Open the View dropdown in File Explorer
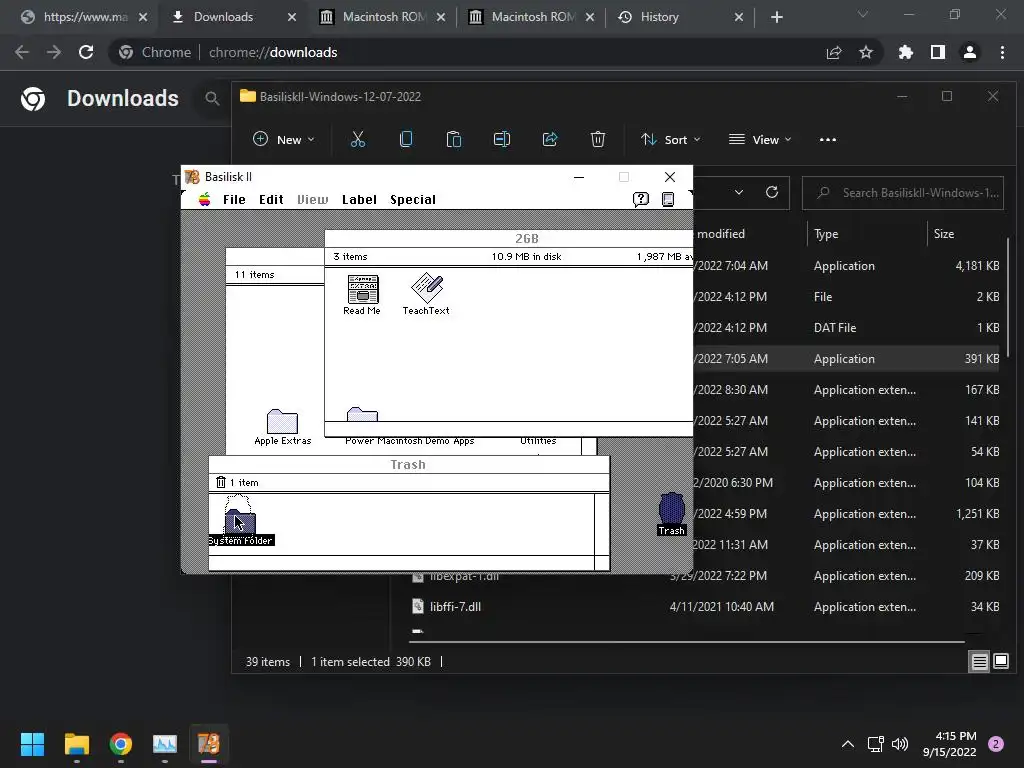This screenshot has height=768, width=1024. [x=760, y=139]
